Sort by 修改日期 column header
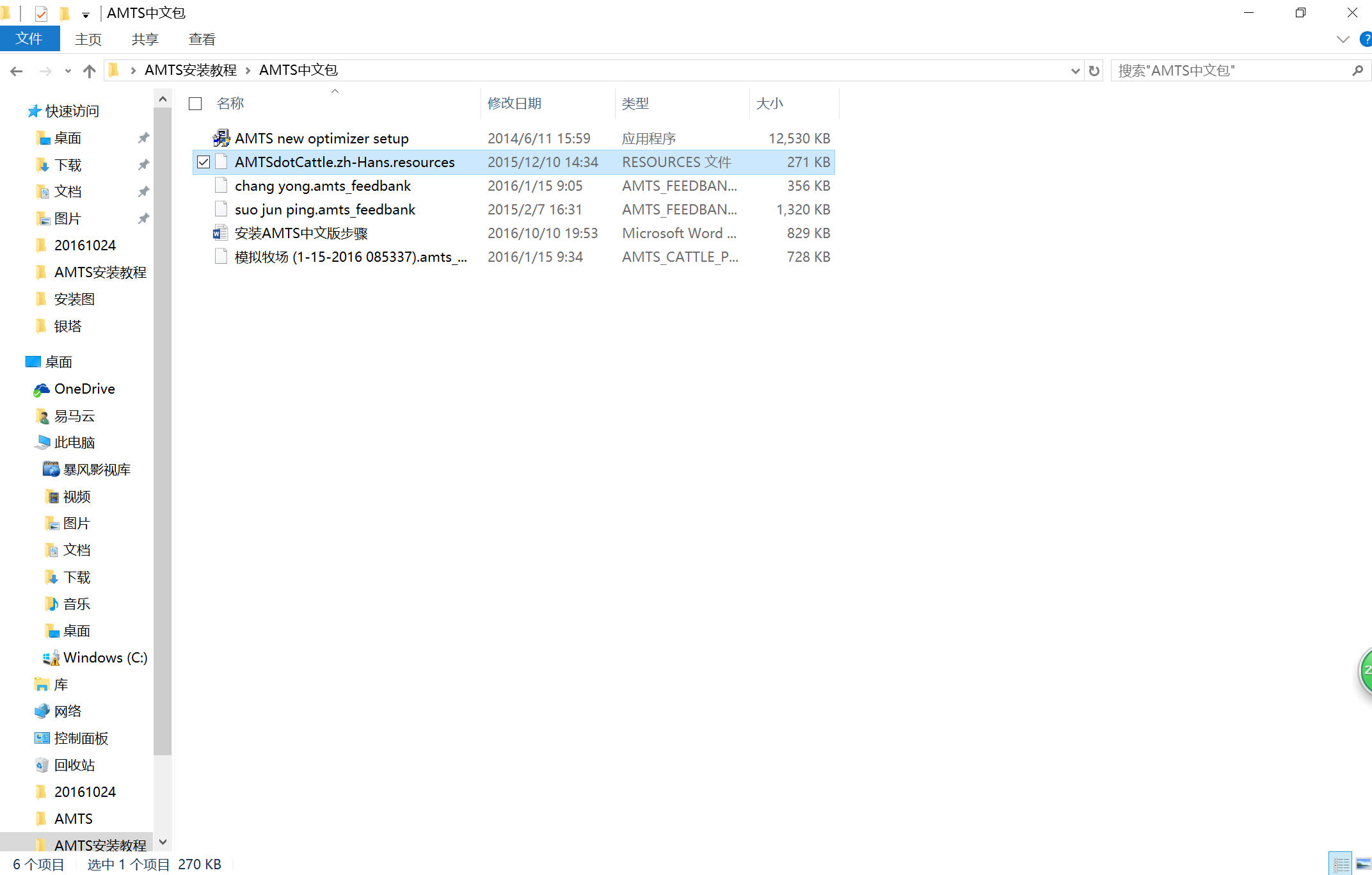1372x875 pixels. (514, 103)
